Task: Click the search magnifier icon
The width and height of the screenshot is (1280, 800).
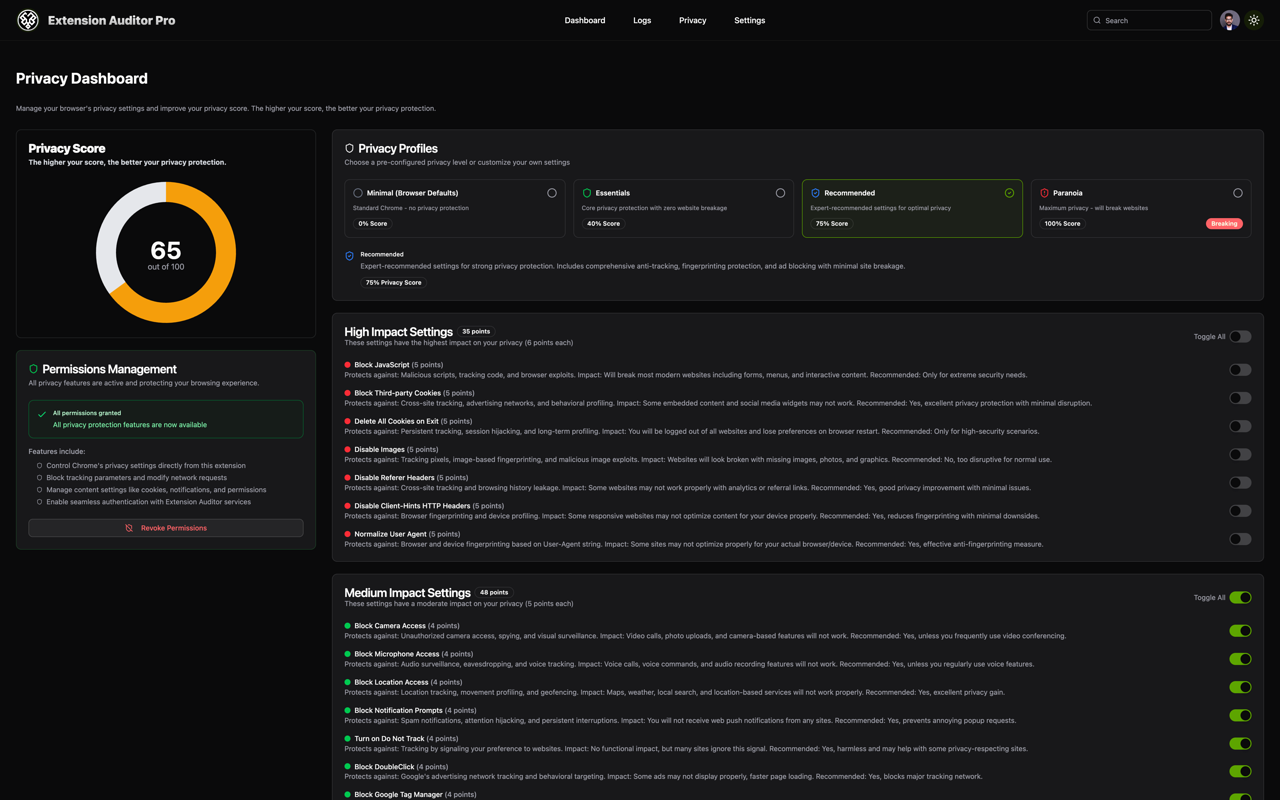Action: [x=1097, y=20]
